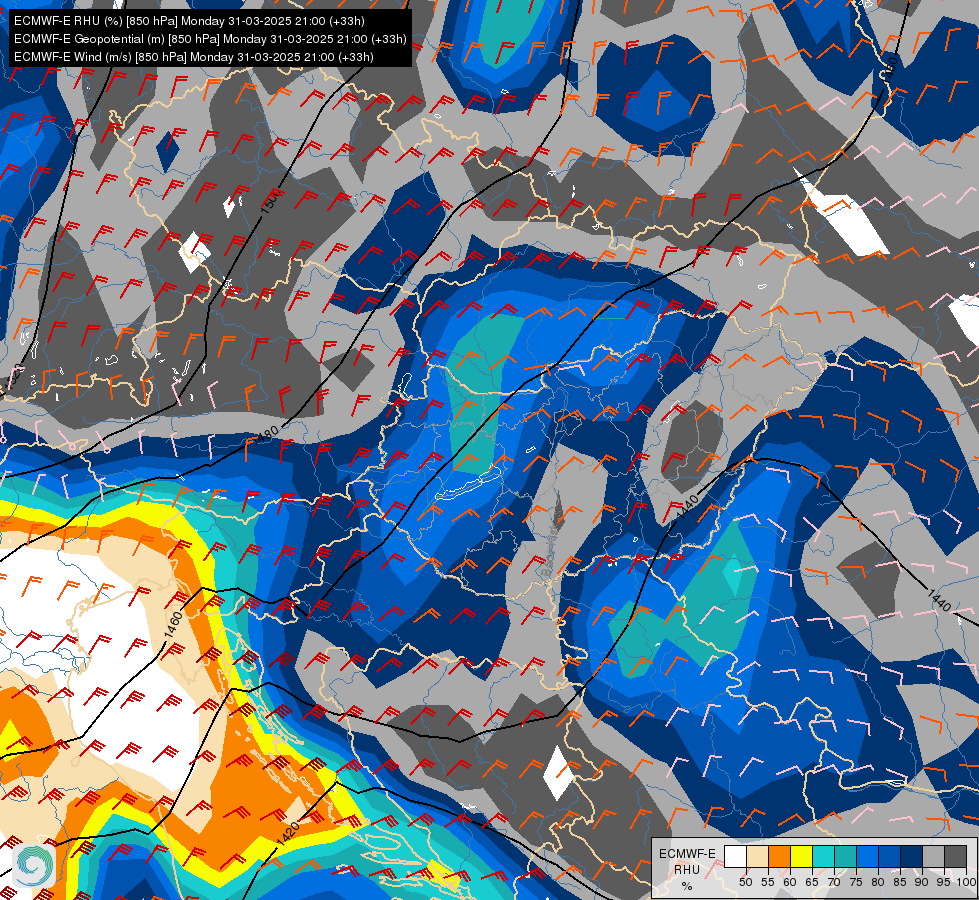Screen dimensions: 979x900
Task: Pick the light gray 90-95 legend swatch
Action: 933,856
